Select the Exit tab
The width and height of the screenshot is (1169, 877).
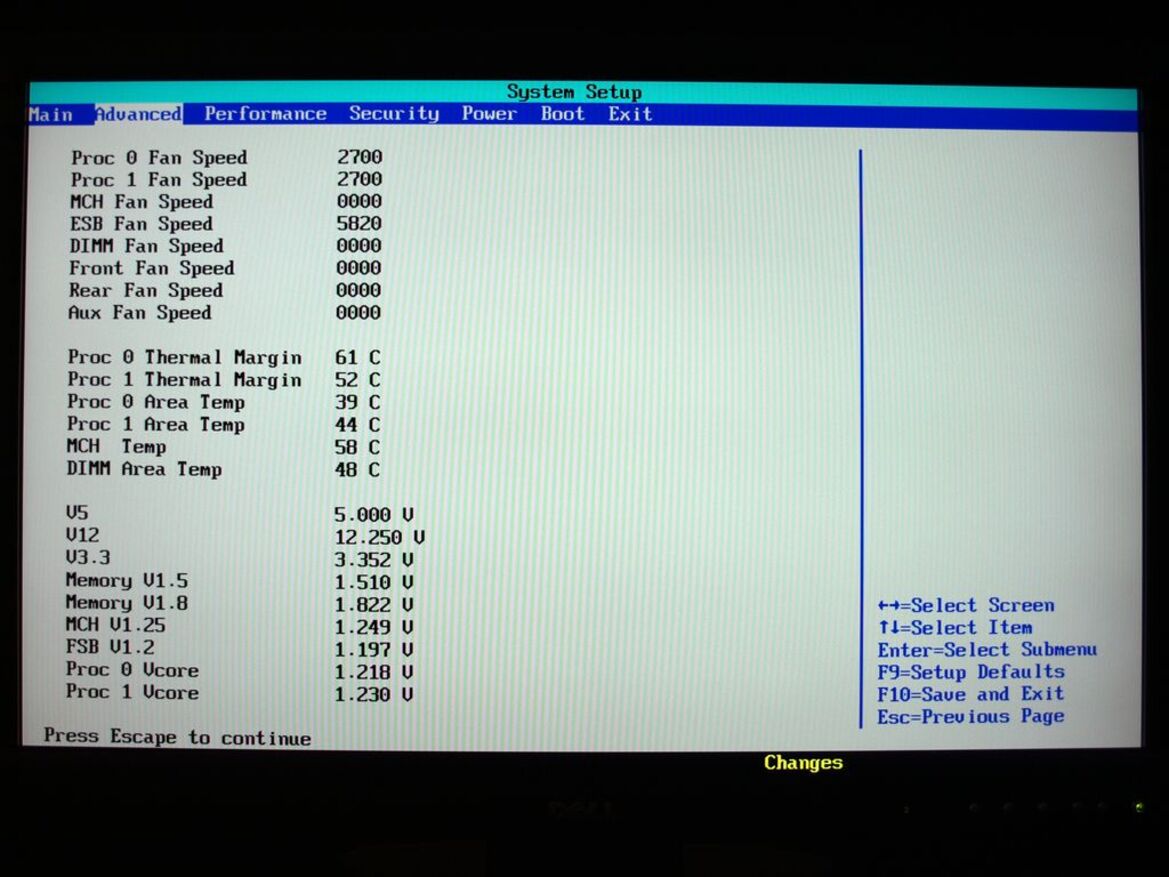630,113
